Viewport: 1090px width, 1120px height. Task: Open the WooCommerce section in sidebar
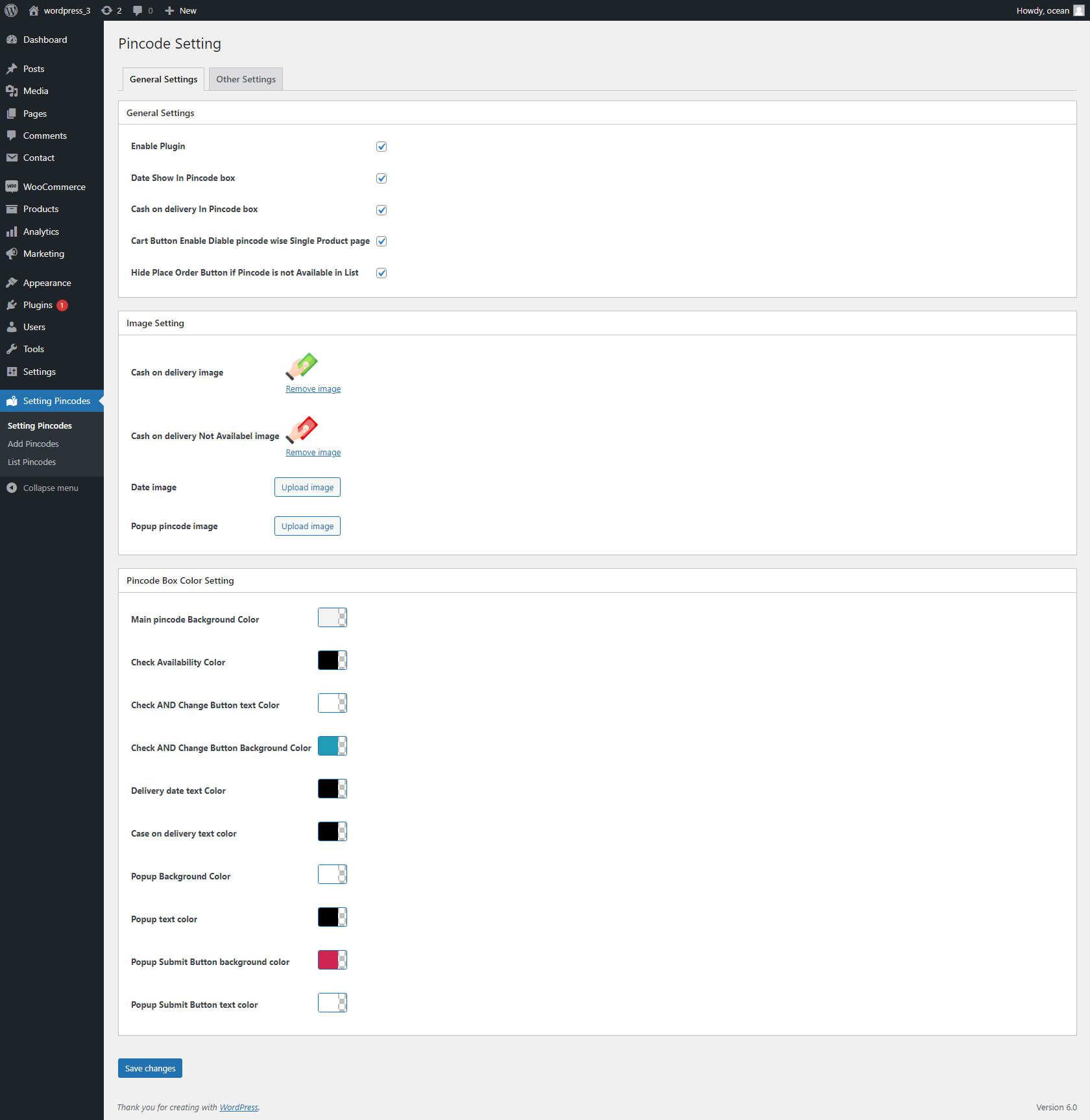(54, 186)
